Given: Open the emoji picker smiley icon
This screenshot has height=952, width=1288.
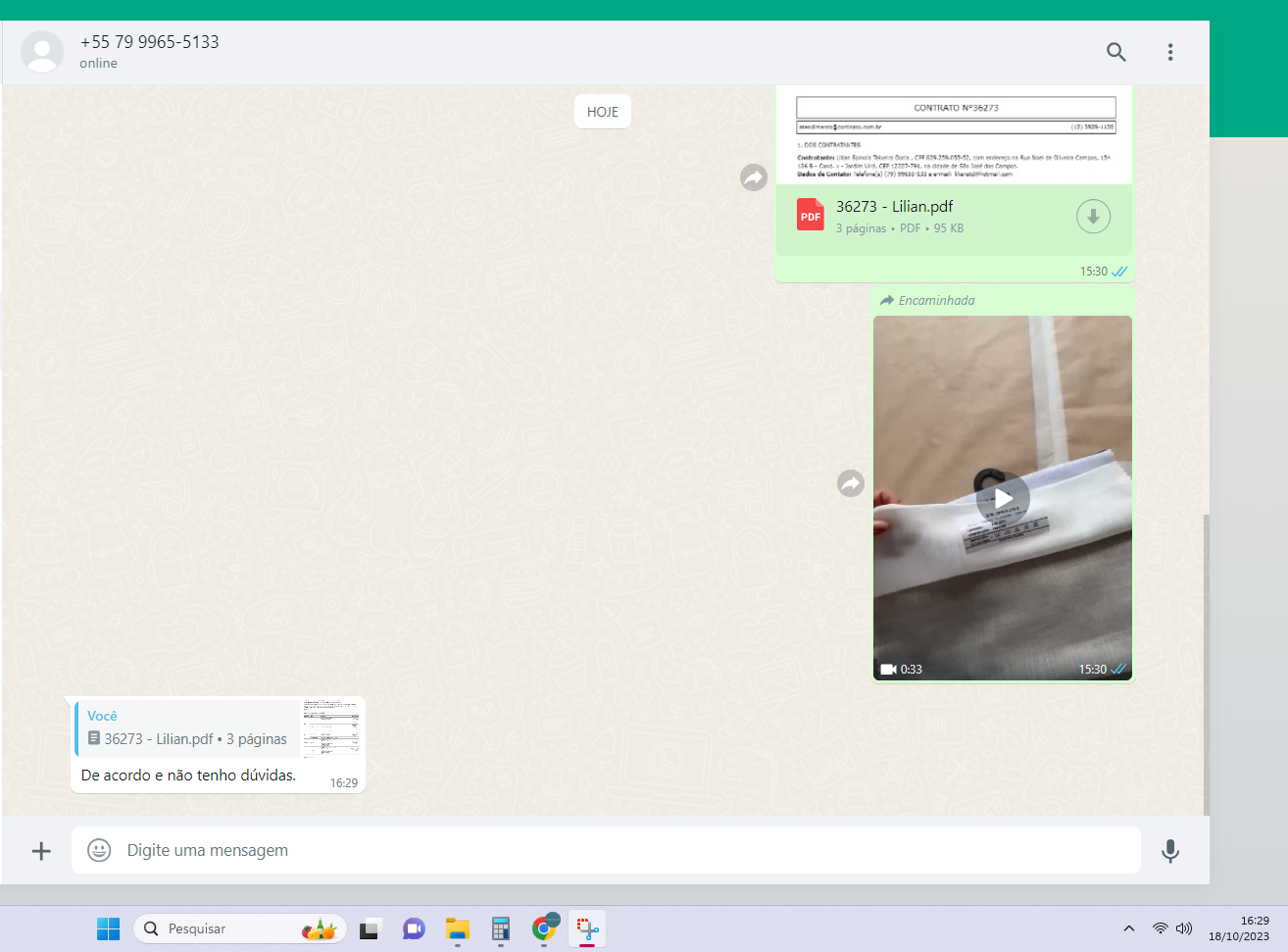Looking at the screenshot, I should (99, 850).
